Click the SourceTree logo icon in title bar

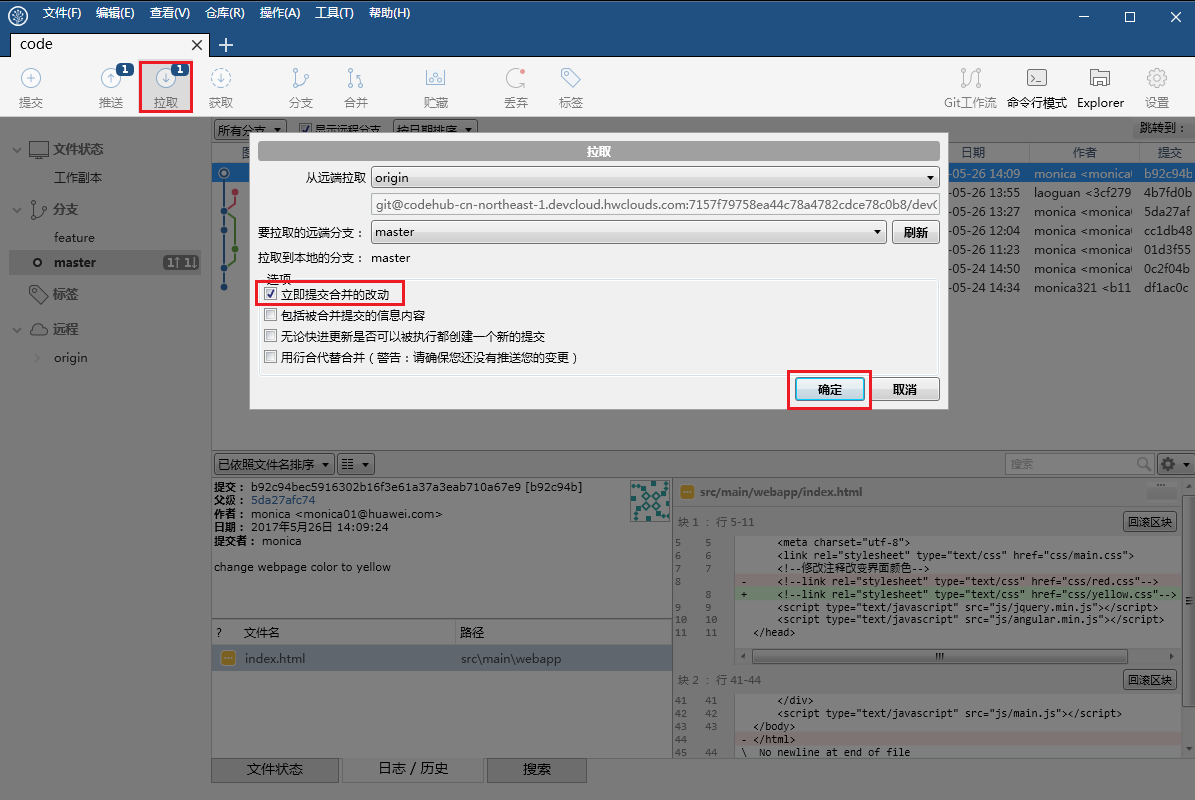point(18,14)
